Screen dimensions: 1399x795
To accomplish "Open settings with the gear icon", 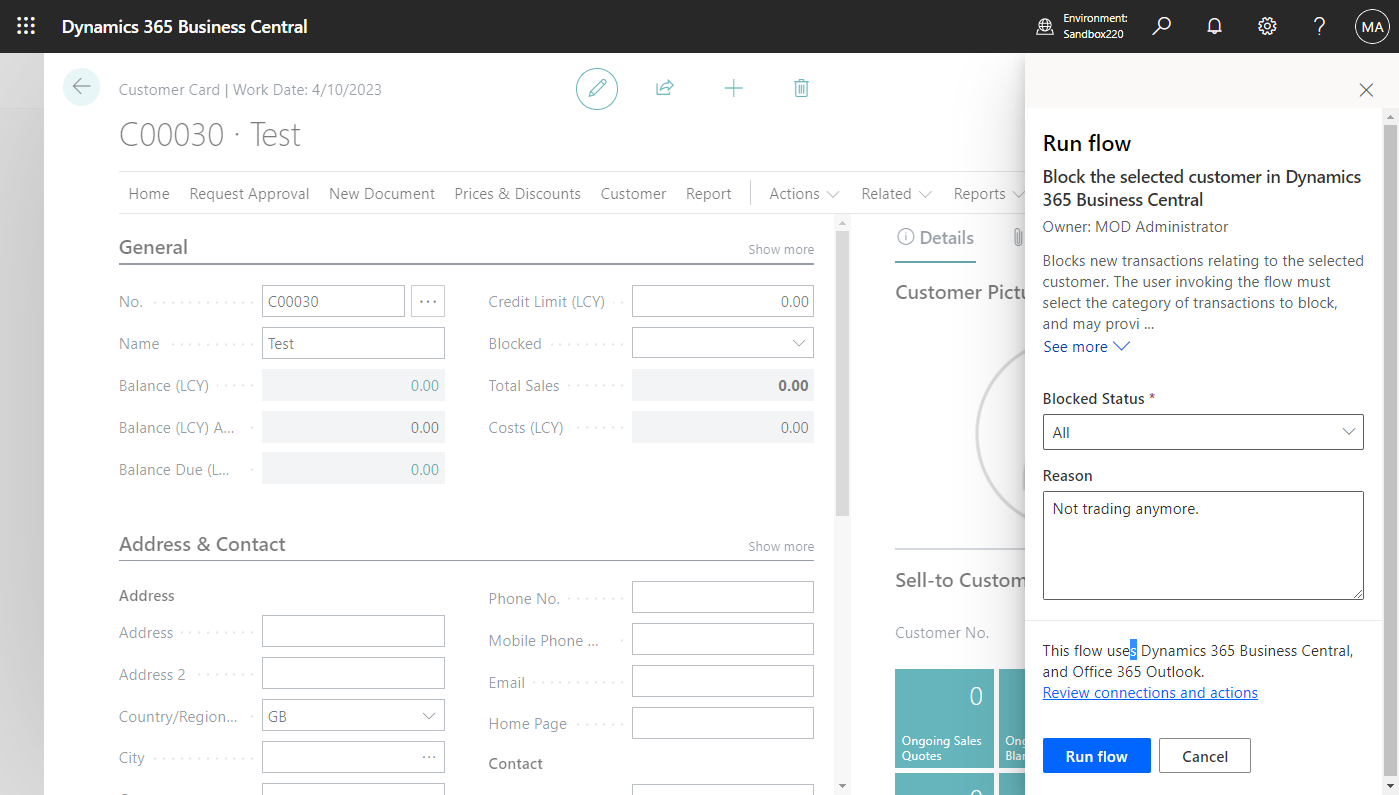I will click(1267, 26).
